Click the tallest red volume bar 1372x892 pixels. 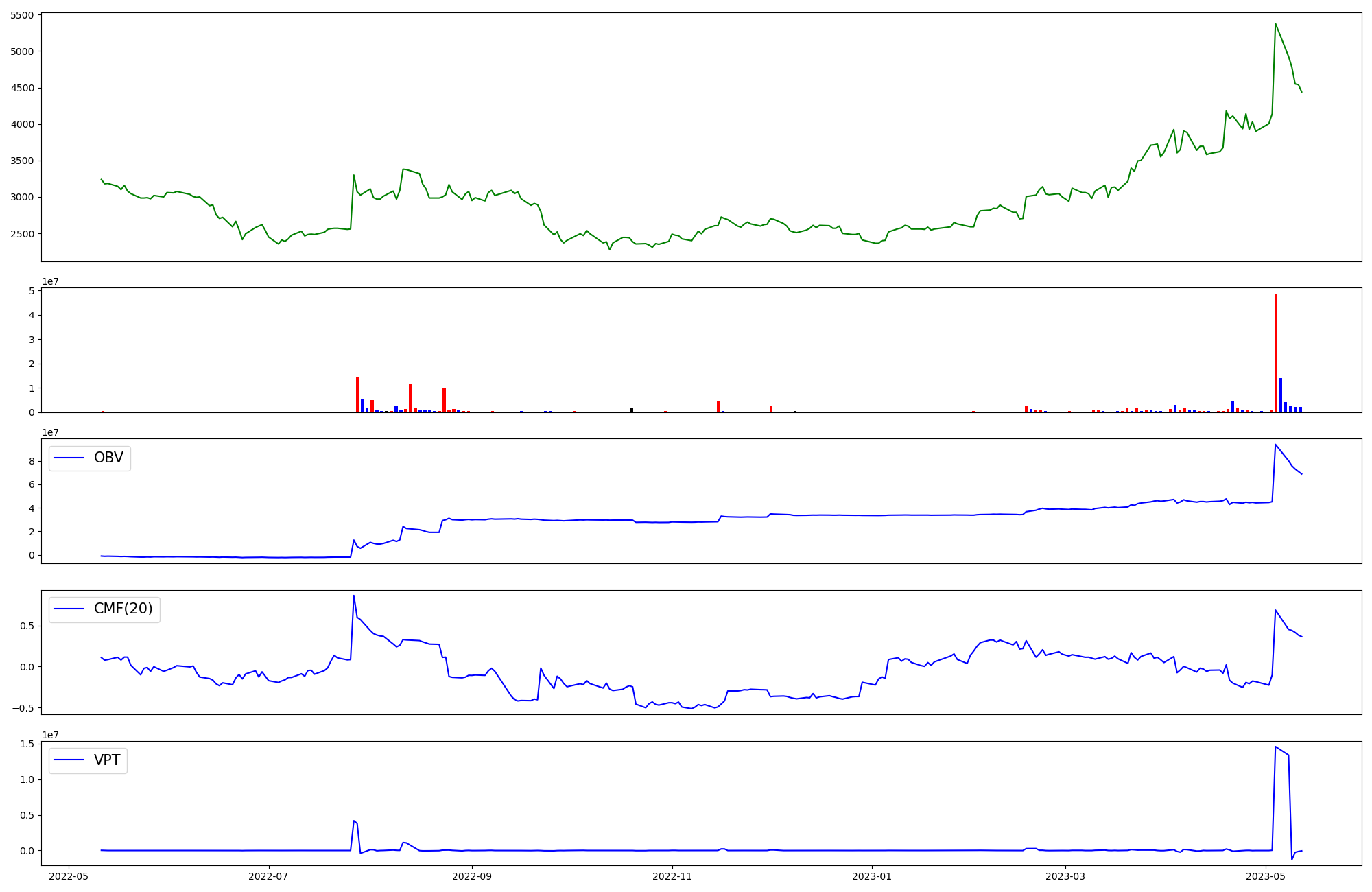pos(1275,353)
